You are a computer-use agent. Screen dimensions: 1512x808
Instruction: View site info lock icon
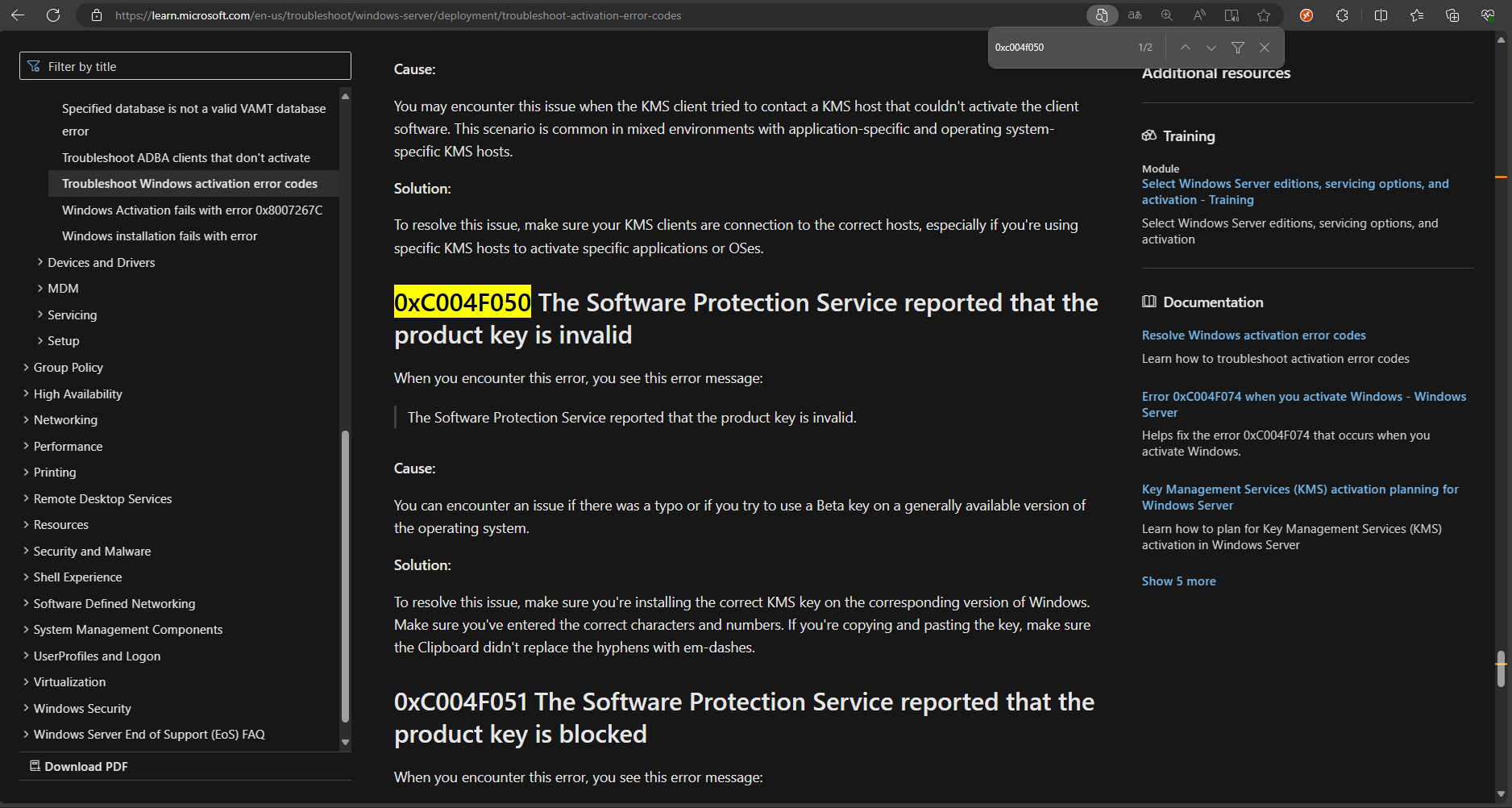[x=97, y=15]
